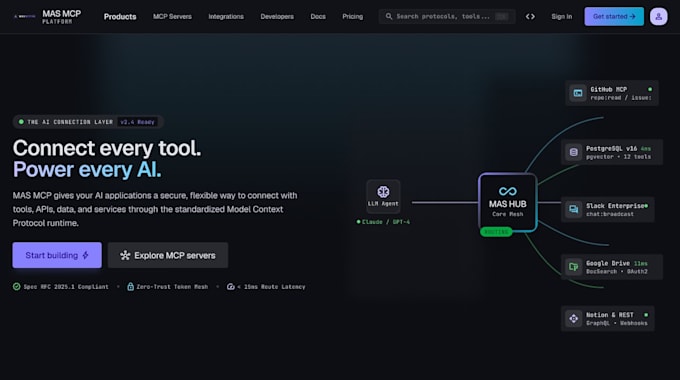
Task: Click the v2.4 Ready badge
Action: tap(137, 122)
